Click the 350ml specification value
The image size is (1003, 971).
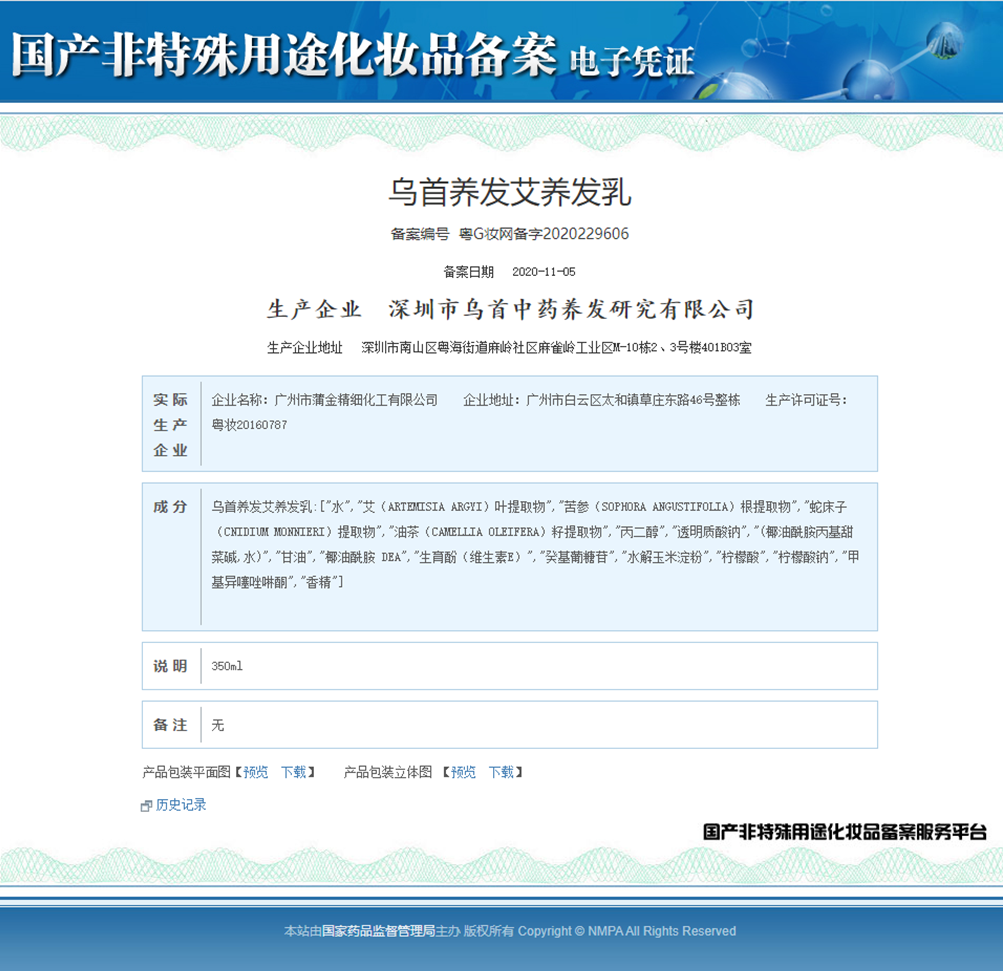click(x=227, y=666)
